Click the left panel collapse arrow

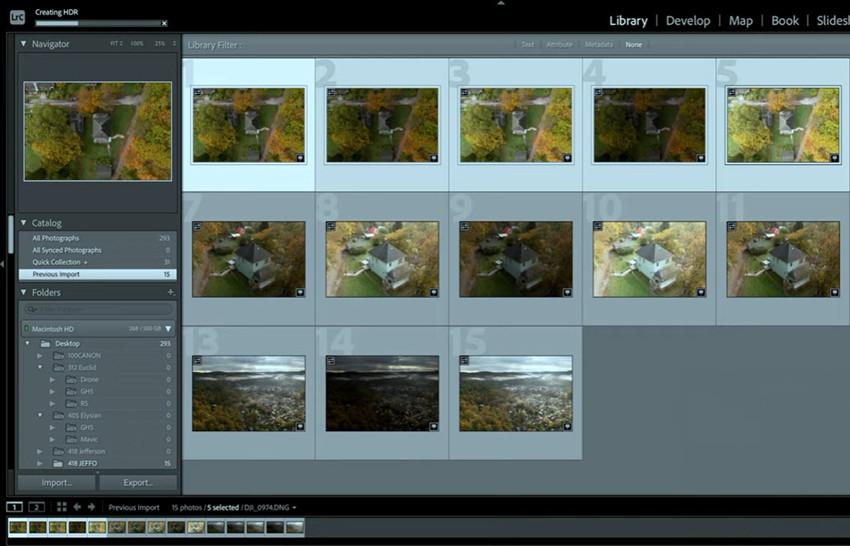point(2,264)
